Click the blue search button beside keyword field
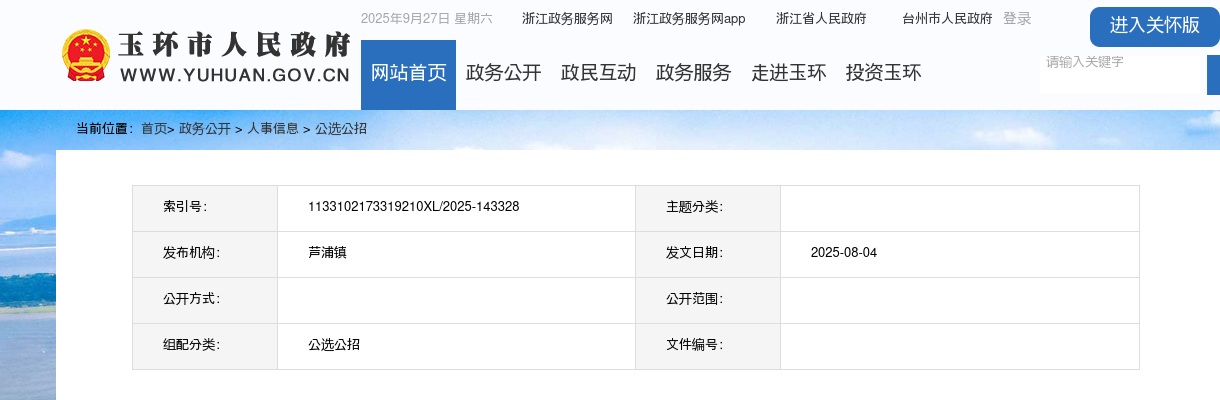Screen dimensions: 1220x400 tap(1213, 75)
